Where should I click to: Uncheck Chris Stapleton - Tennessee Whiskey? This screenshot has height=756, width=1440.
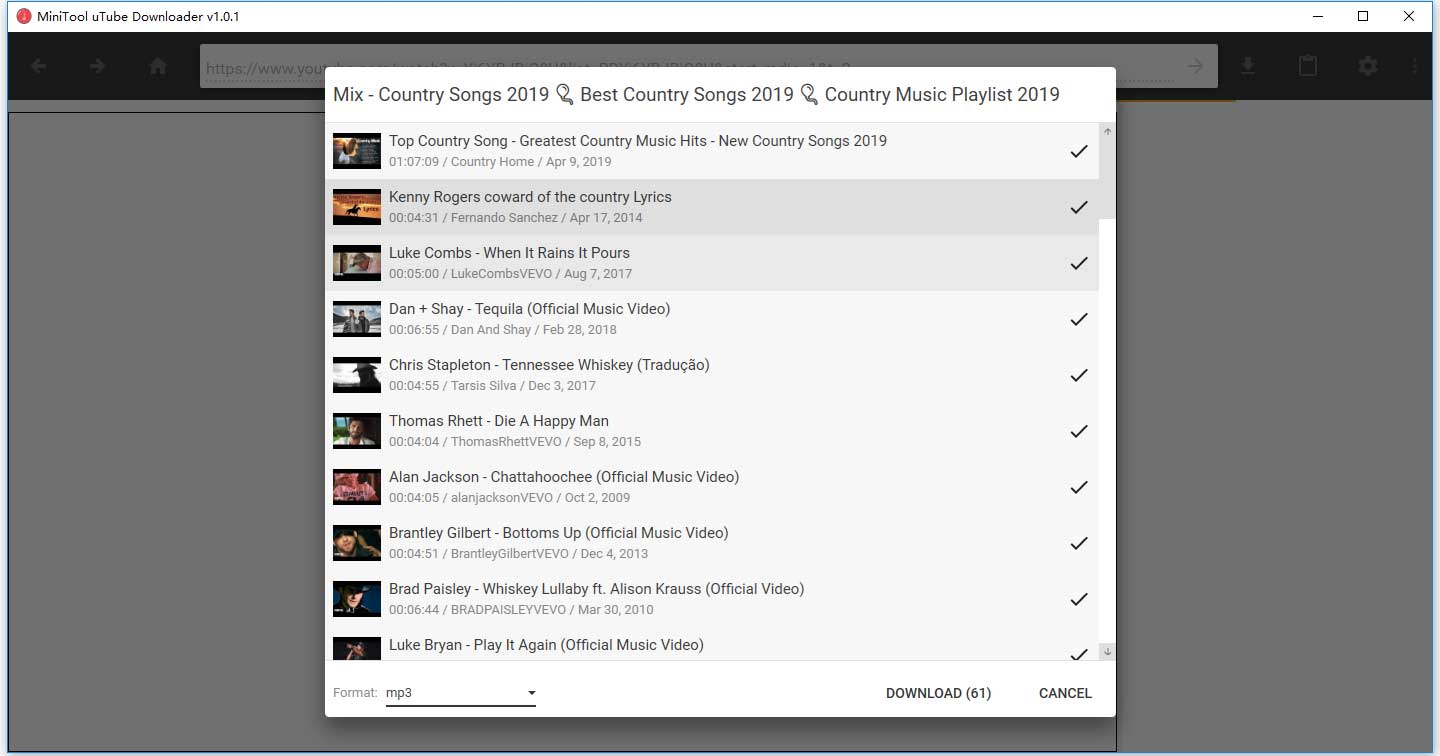(1079, 375)
